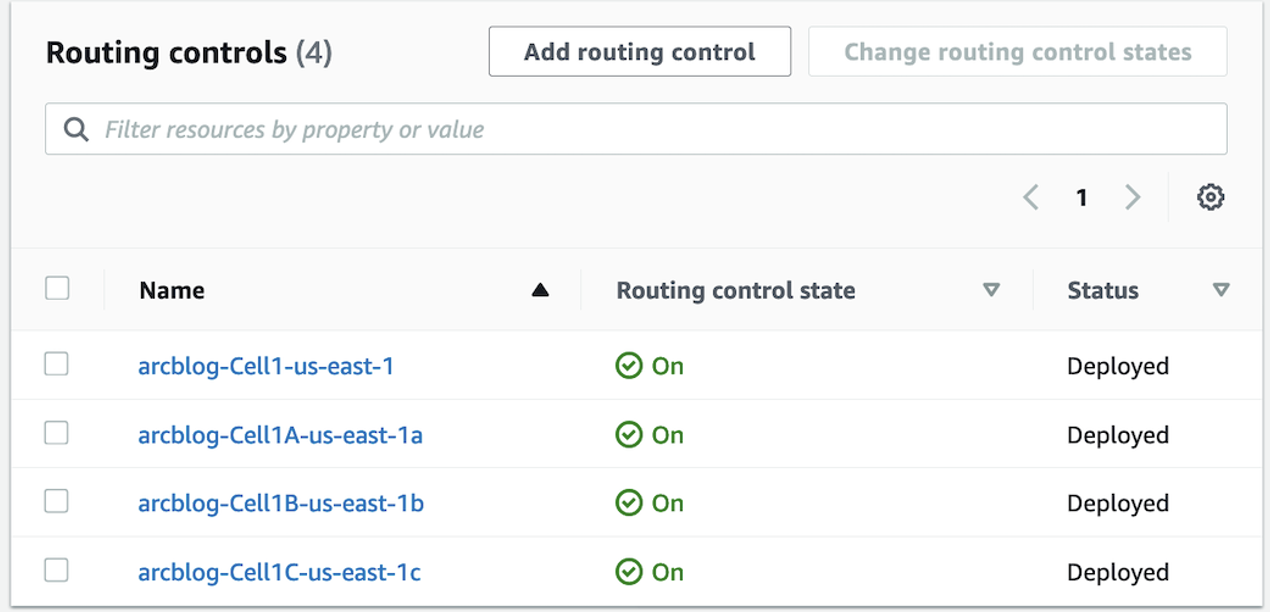Click On status icon for arcblog-Cell1B-us-east-1b
The height and width of the screenshot is (612, 1270).
point(629,503)
